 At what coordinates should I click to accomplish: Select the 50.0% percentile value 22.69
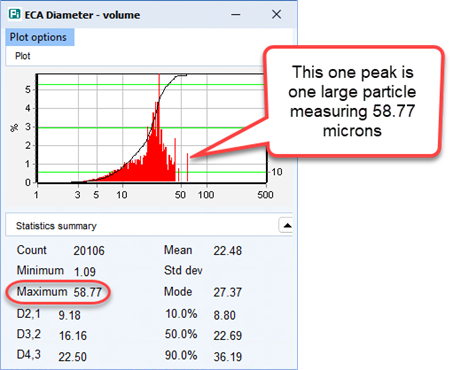(228, 336)
